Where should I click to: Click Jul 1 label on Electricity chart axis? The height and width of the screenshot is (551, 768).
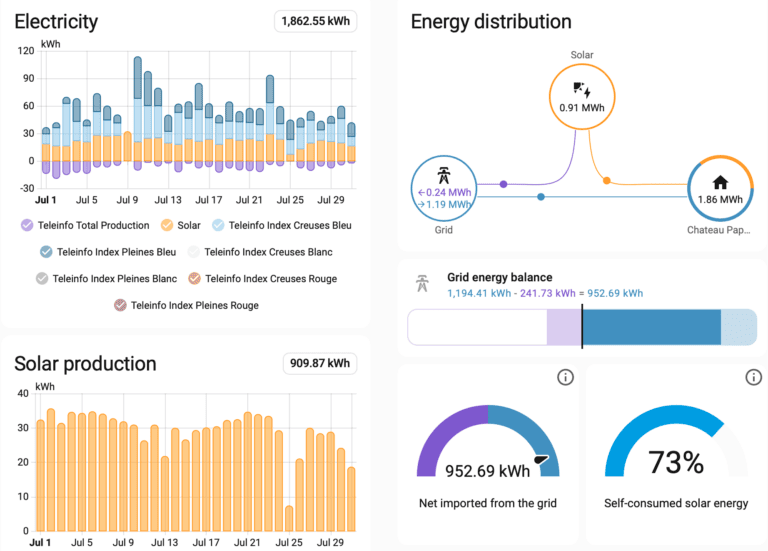pyautogui.click(x=46, y=200)
